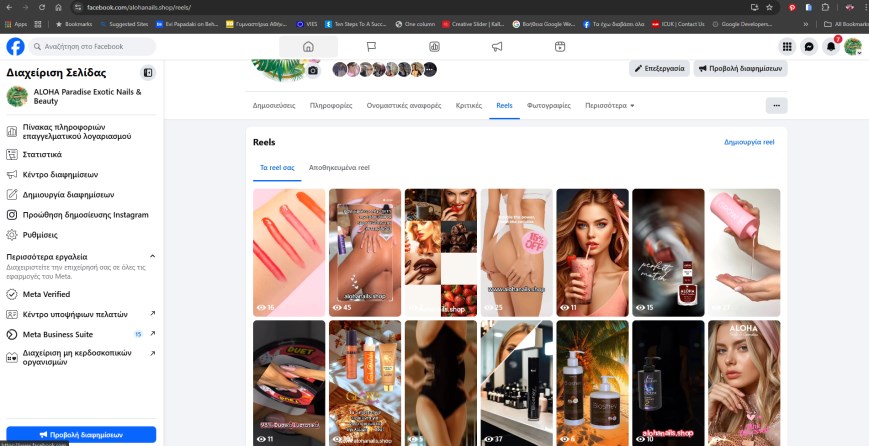Open the reel thumbnail with 45 views

(x=365, y=250)
